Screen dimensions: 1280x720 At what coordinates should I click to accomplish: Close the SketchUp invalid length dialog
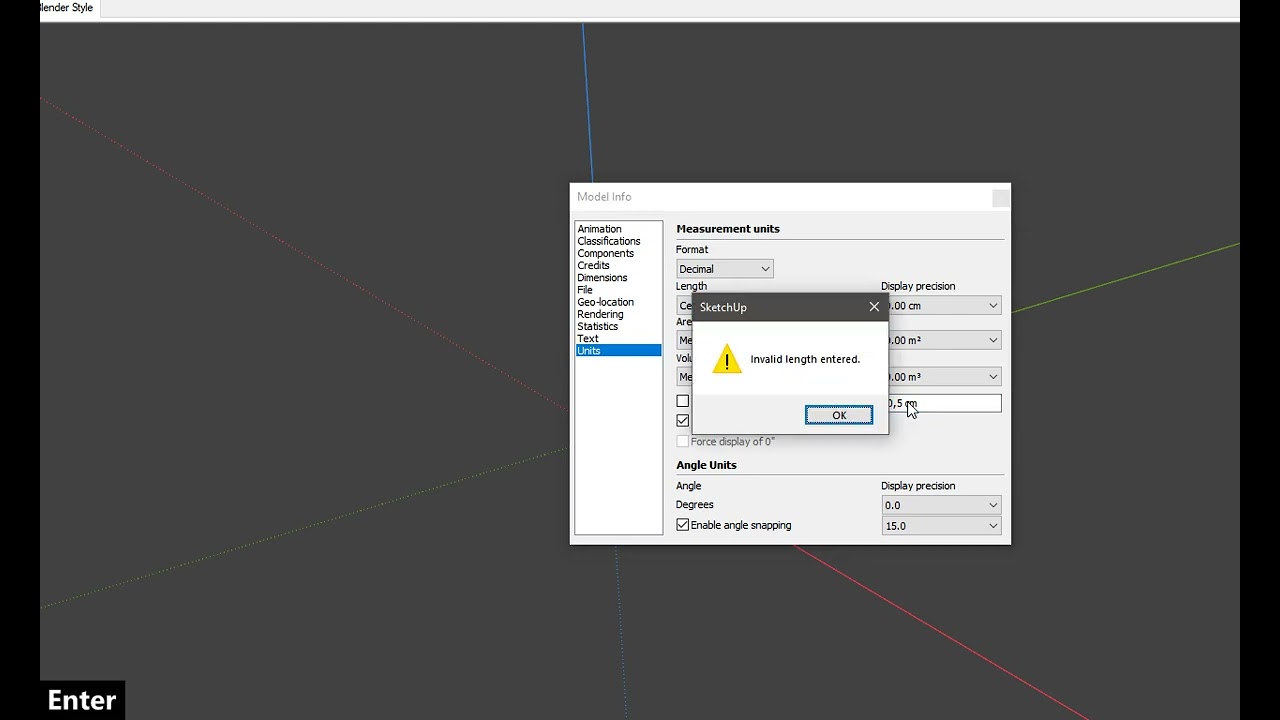tap(874, 307)
